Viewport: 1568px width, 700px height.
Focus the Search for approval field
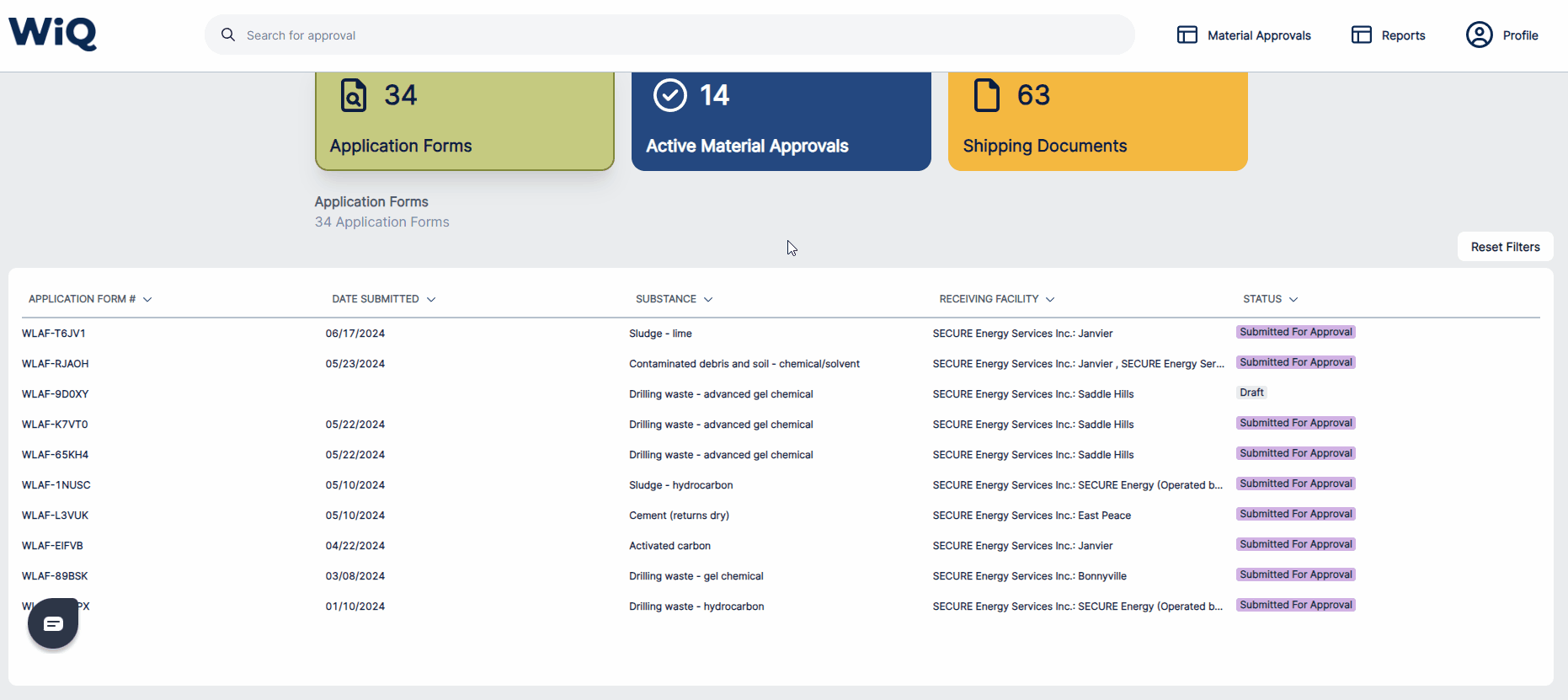point(669,35)
